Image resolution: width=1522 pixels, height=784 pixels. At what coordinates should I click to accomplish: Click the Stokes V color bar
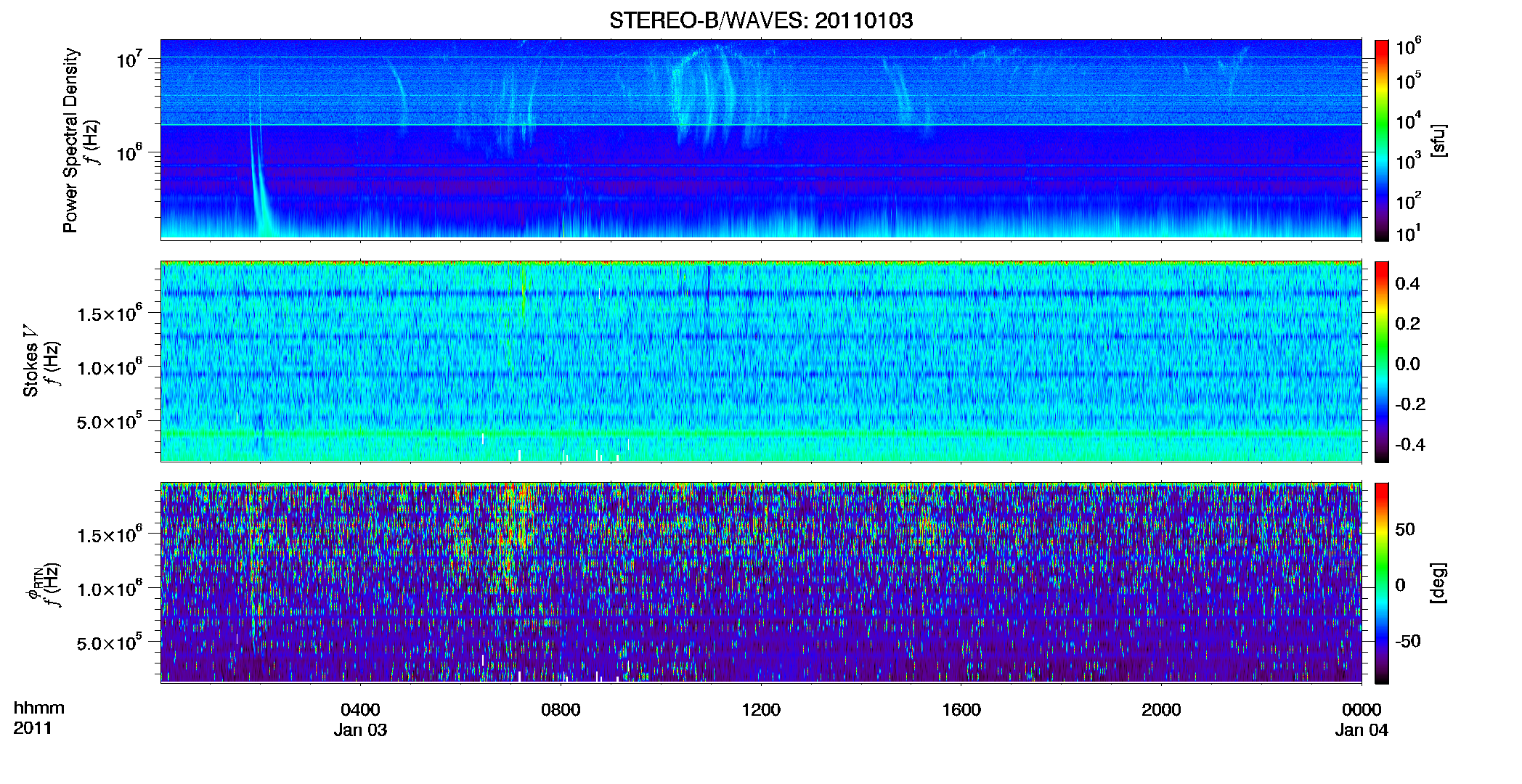tap(1382, 362)
